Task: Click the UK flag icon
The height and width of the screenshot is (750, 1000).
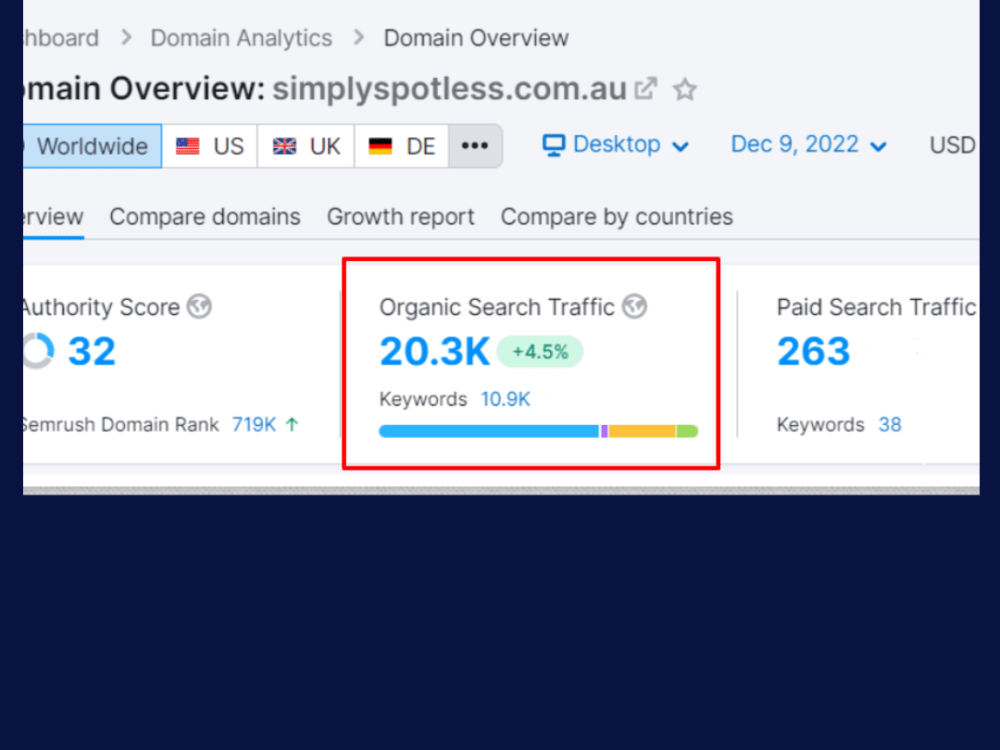Action: point(284,147)
